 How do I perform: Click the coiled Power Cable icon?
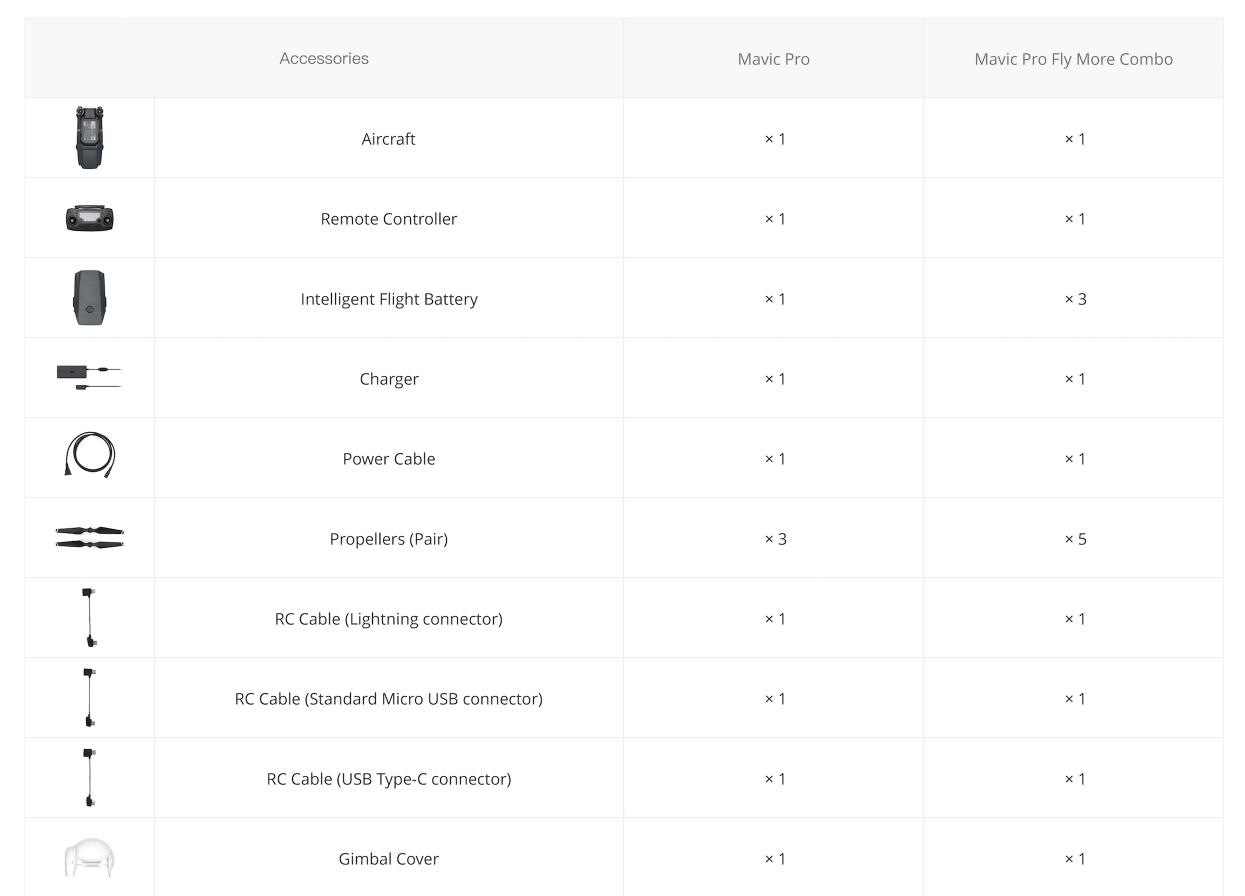90,455
